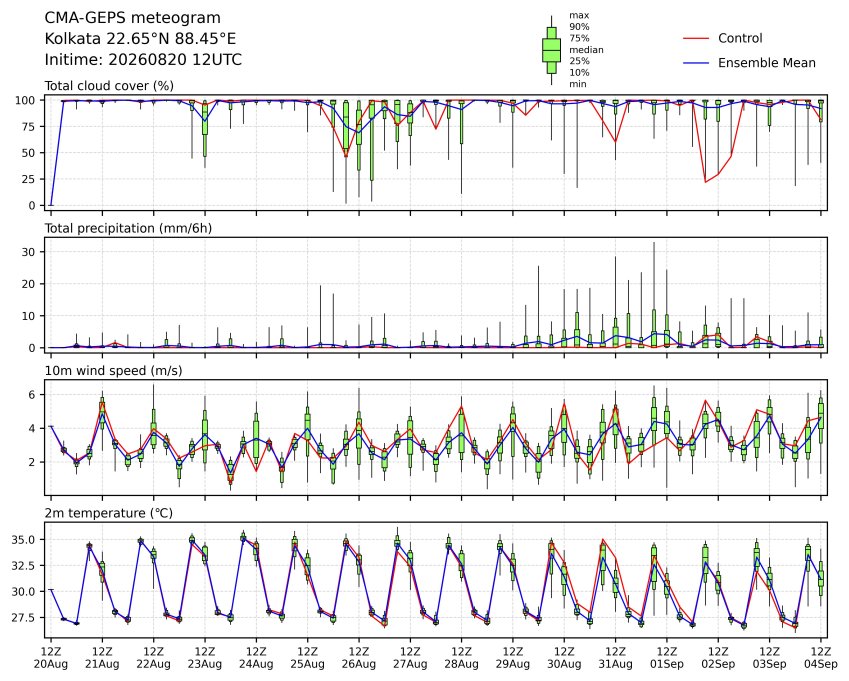
Task: Click the 12Z 04Sep x-axis tick label
Action: coord(821,657)
